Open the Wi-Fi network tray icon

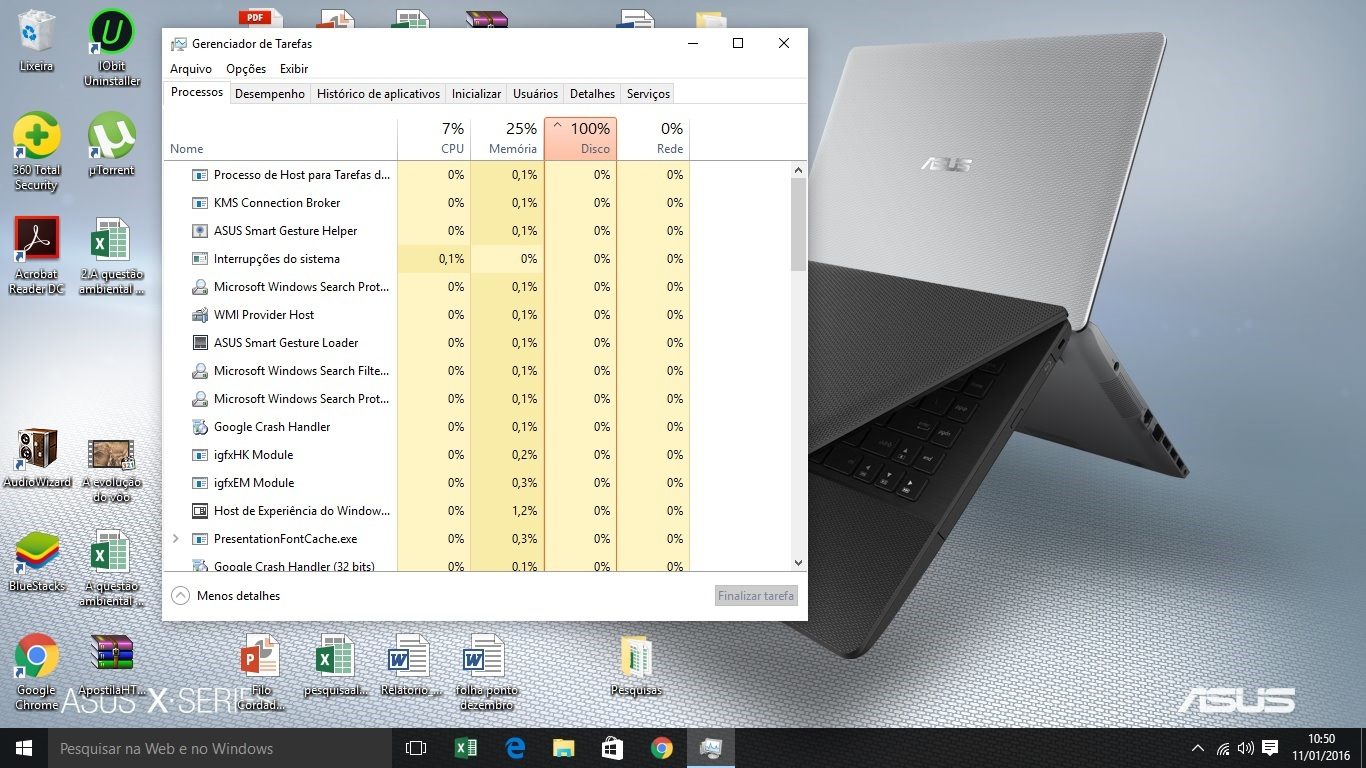[1223, 748]
